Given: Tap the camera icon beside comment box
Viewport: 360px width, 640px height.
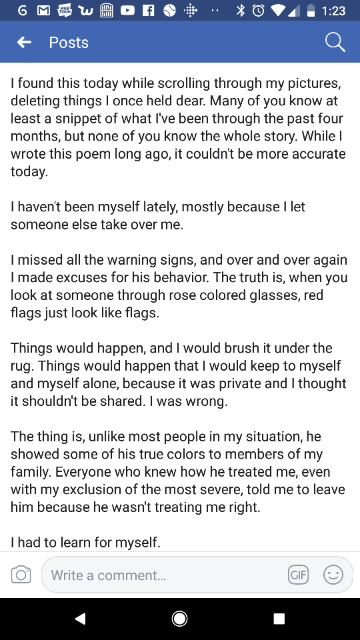Looking at the screenshot, I should coord(21,575).
